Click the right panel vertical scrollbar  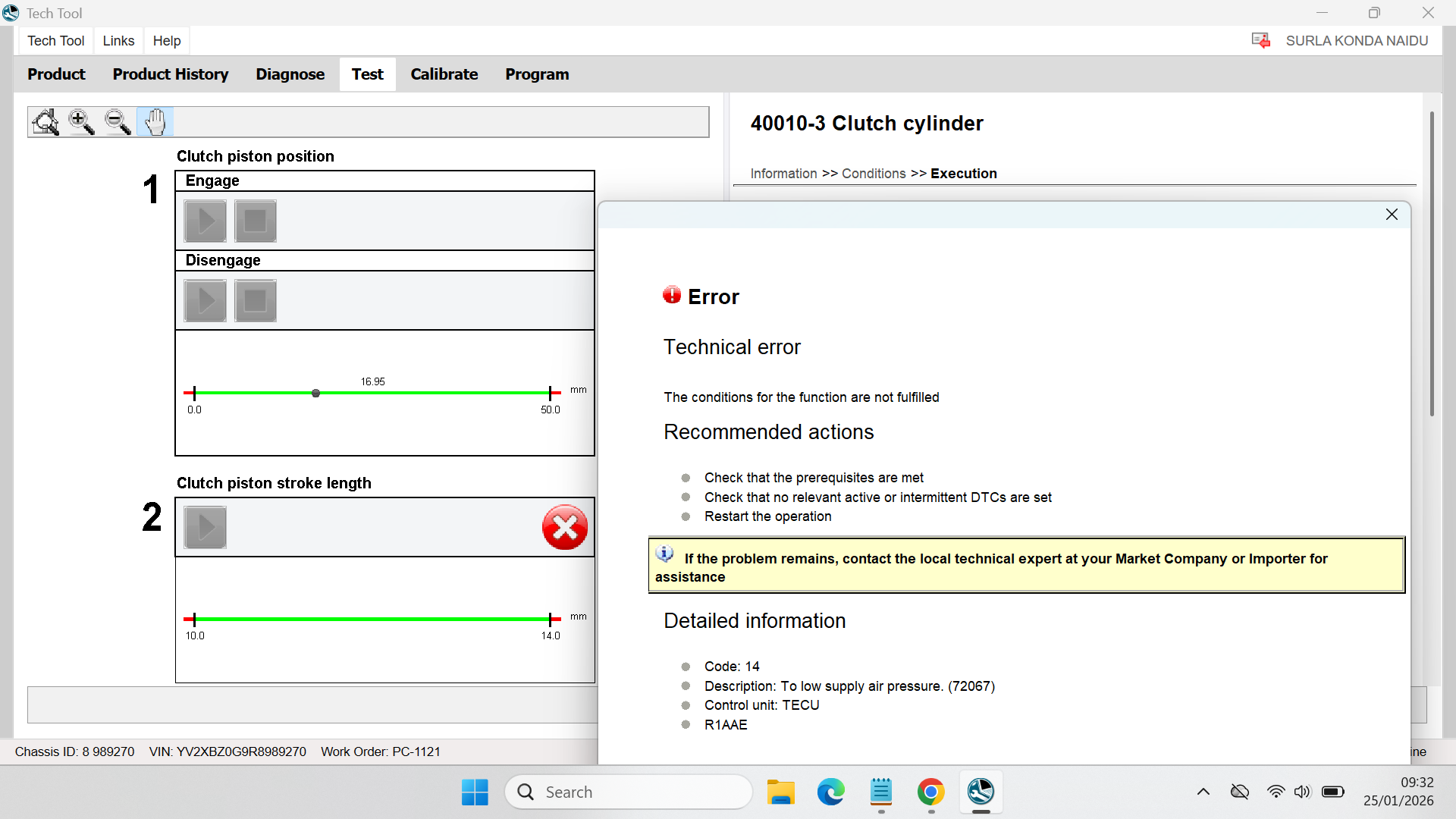1432,263
